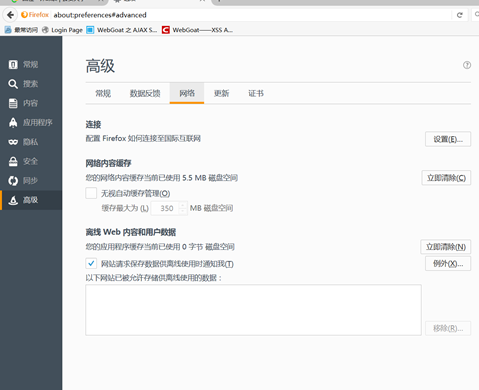Click the 高级 wizard hat sidebar icon
Screen dimensions: 479x390
(x=13, y=200)
